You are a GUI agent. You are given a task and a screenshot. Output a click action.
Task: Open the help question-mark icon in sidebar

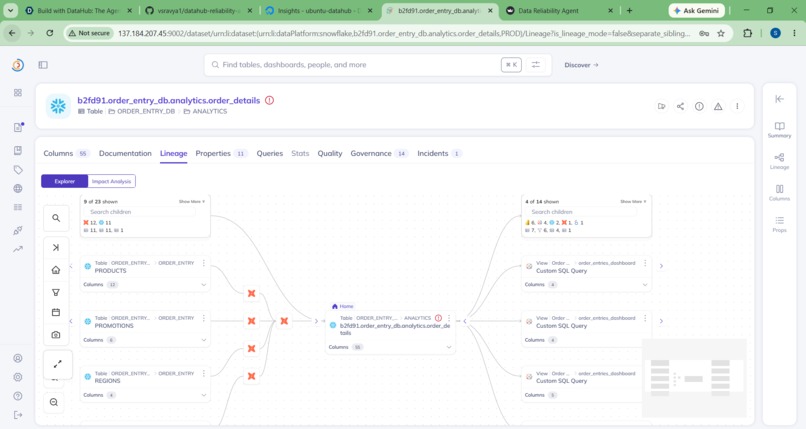[x=18, y=396]
